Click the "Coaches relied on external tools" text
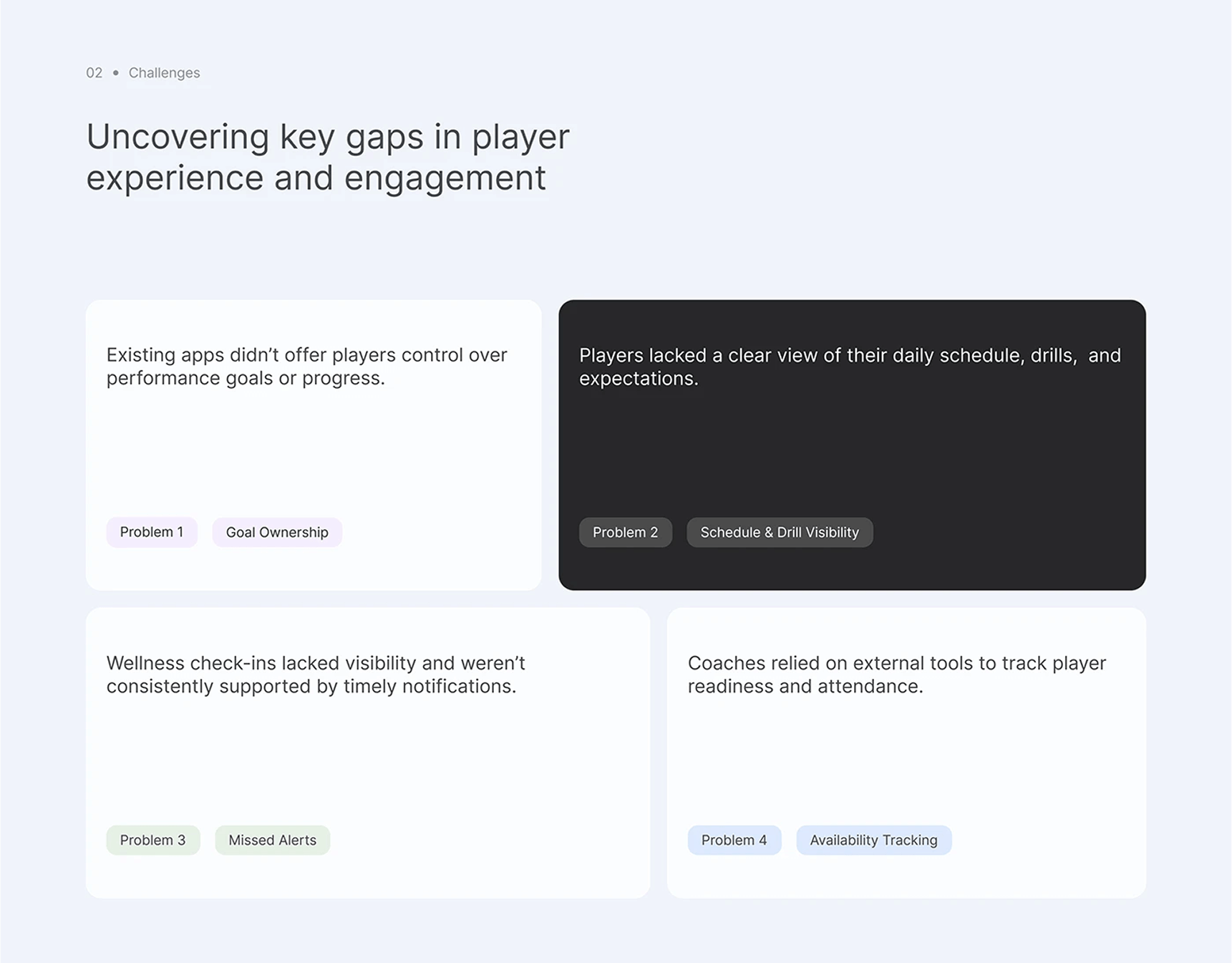Viewport: 1232px width, 963px height. (896, 674)
